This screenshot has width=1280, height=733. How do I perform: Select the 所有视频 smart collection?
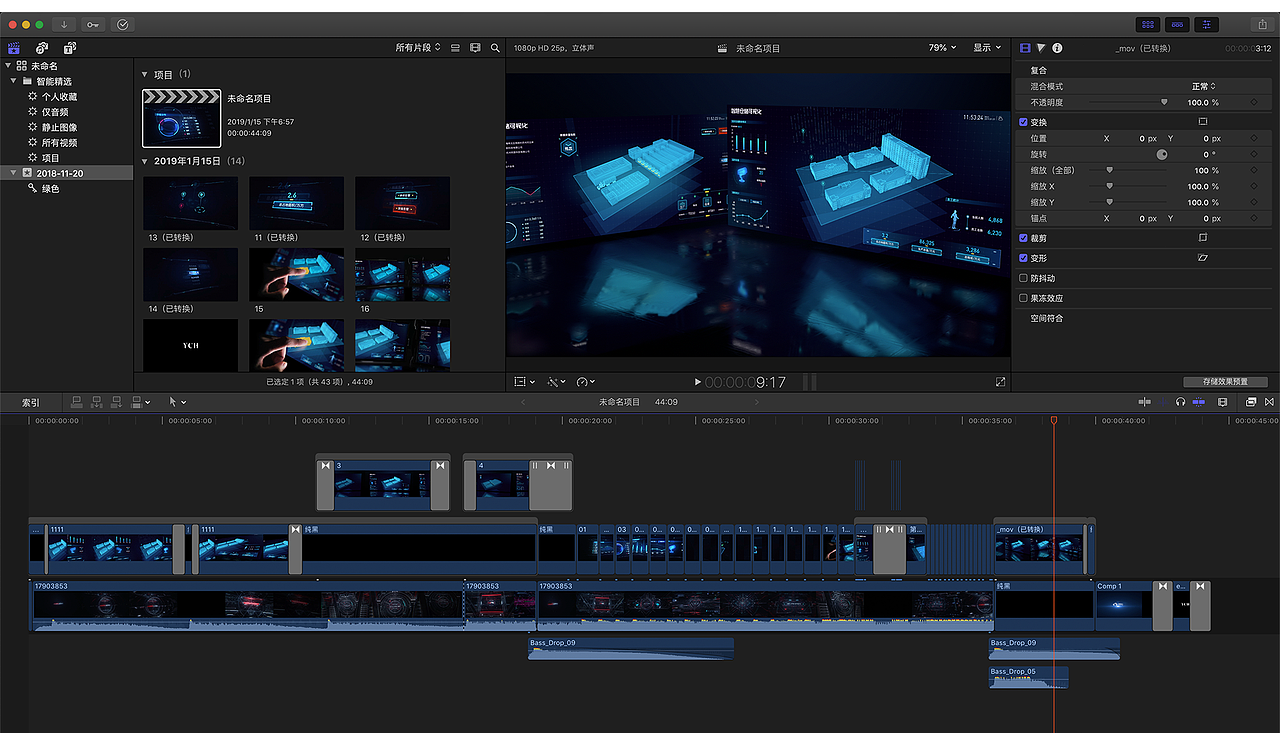[59, 143]
